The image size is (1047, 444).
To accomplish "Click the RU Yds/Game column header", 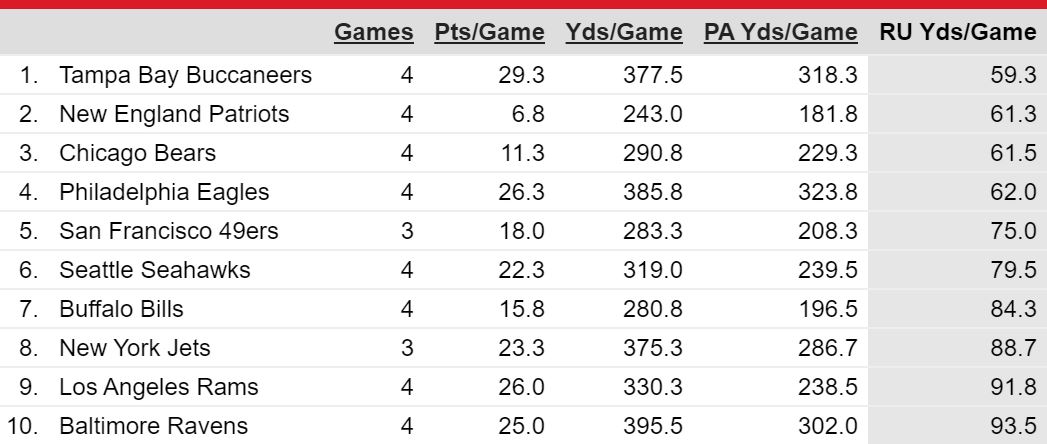I will pyautogui.click(x=958, y=32).
